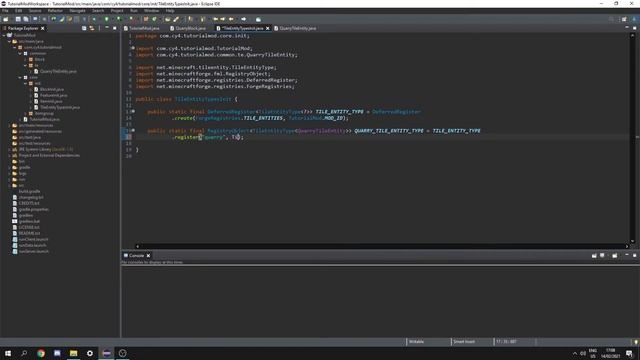Open the Source menu
The image size is (640, 360).
click(35, 11)
